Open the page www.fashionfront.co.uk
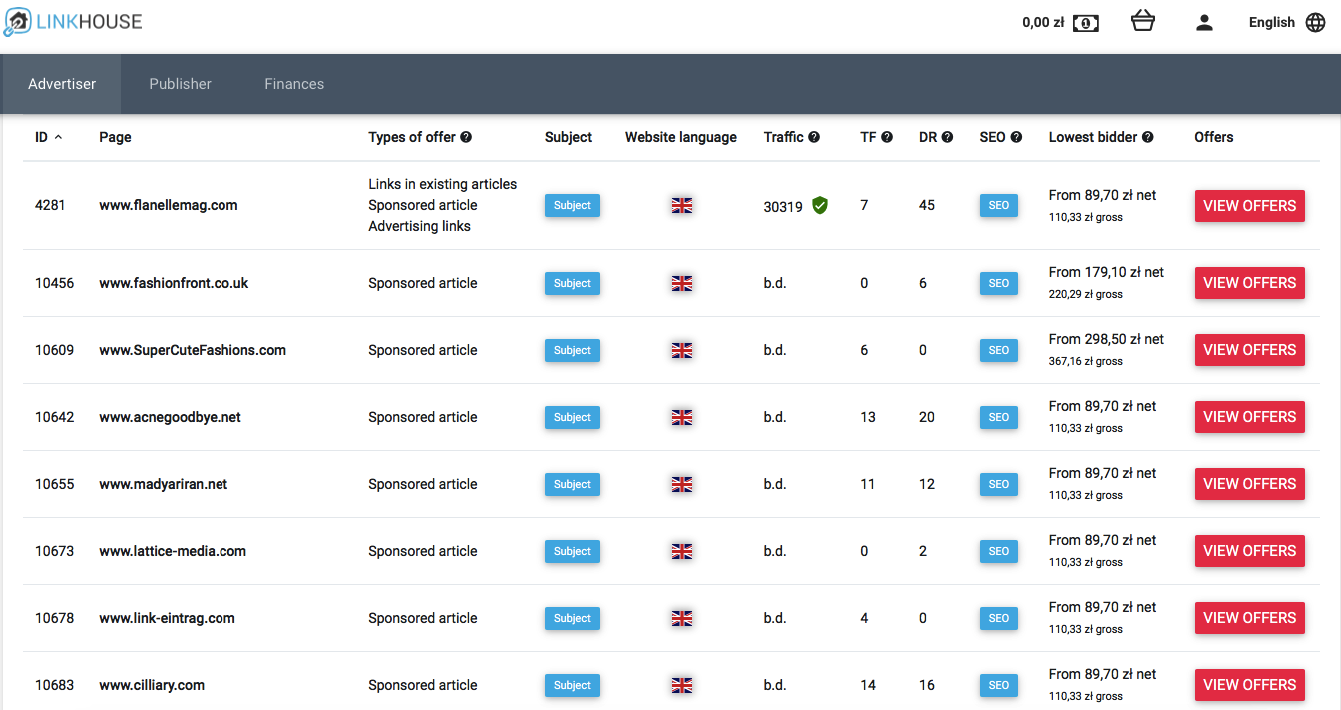The width and height of the screenshot is (1341, 710). (x=174, y=283)
